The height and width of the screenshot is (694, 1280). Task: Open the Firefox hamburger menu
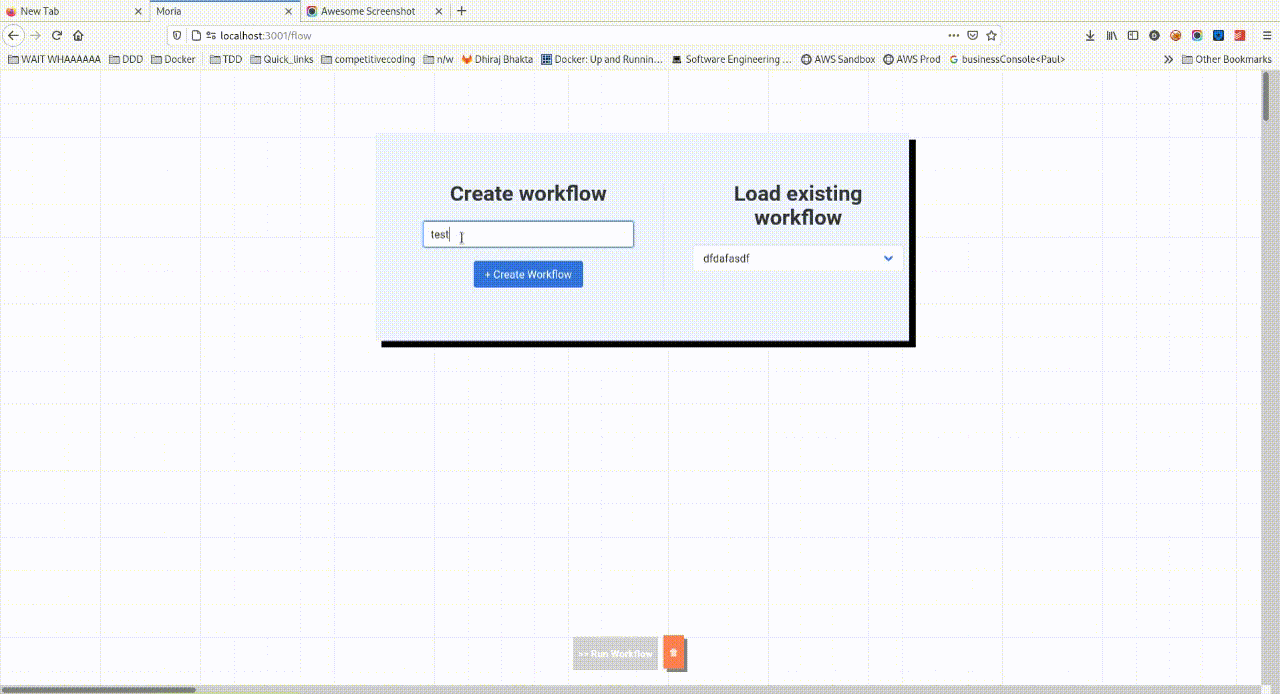point(1267,35)
